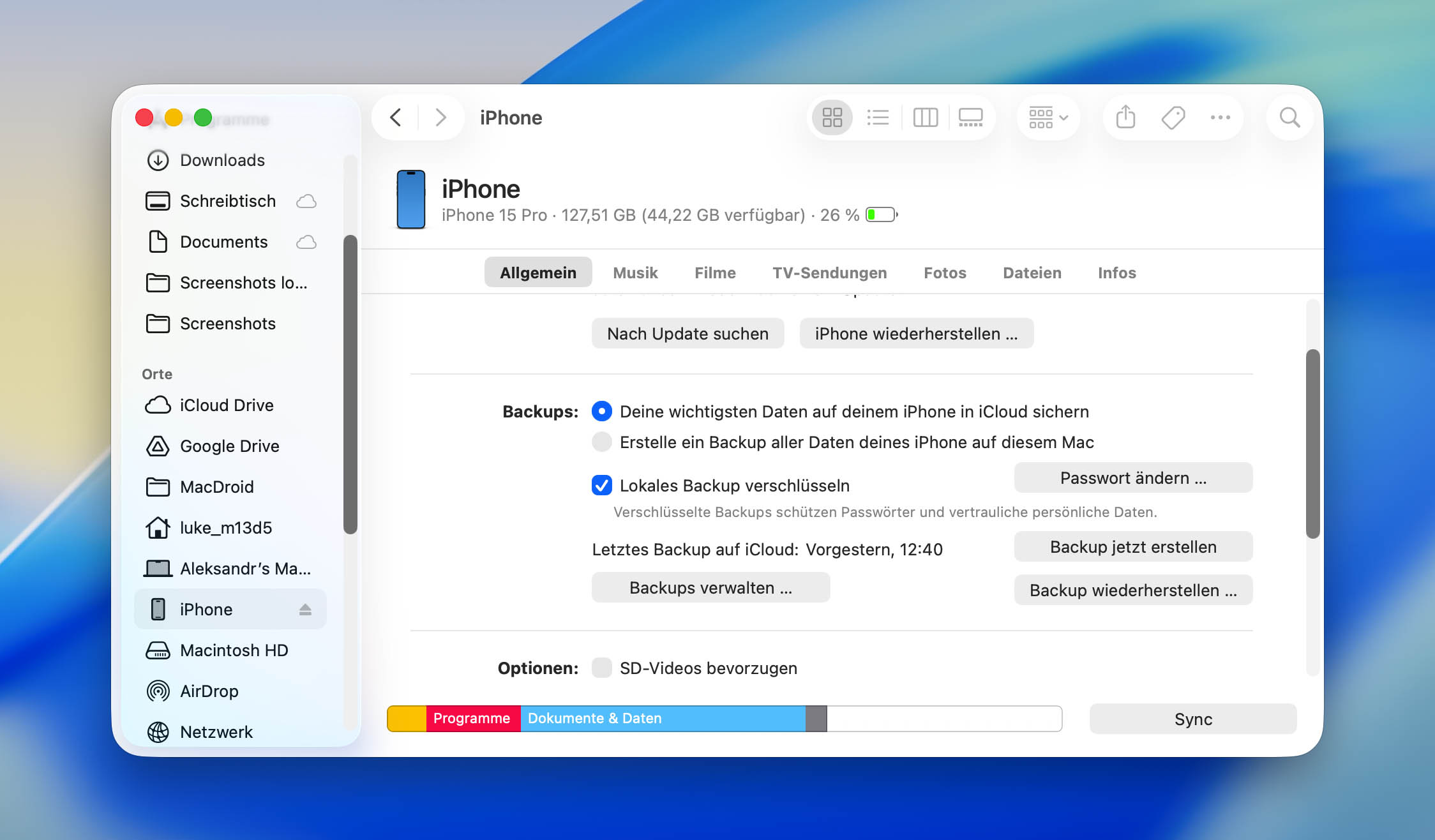Select the Allgemein tab
The height and width of the screenshot is (840, 1435).
(x=538, y=273)
